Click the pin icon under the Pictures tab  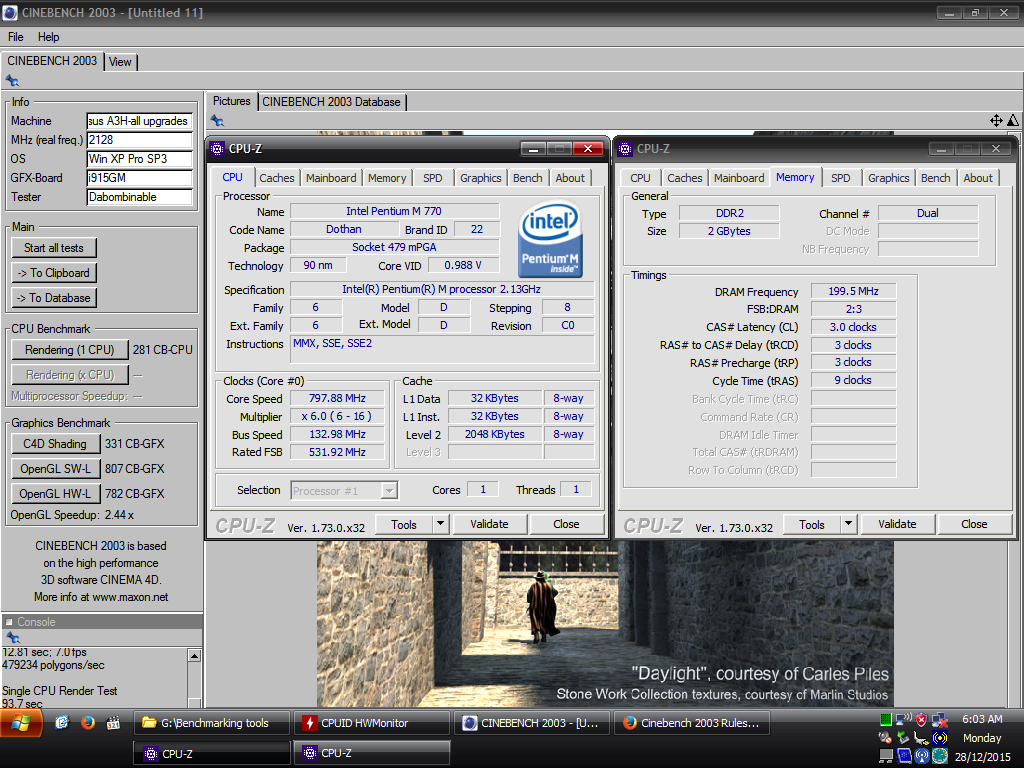(x=217, y=121)
